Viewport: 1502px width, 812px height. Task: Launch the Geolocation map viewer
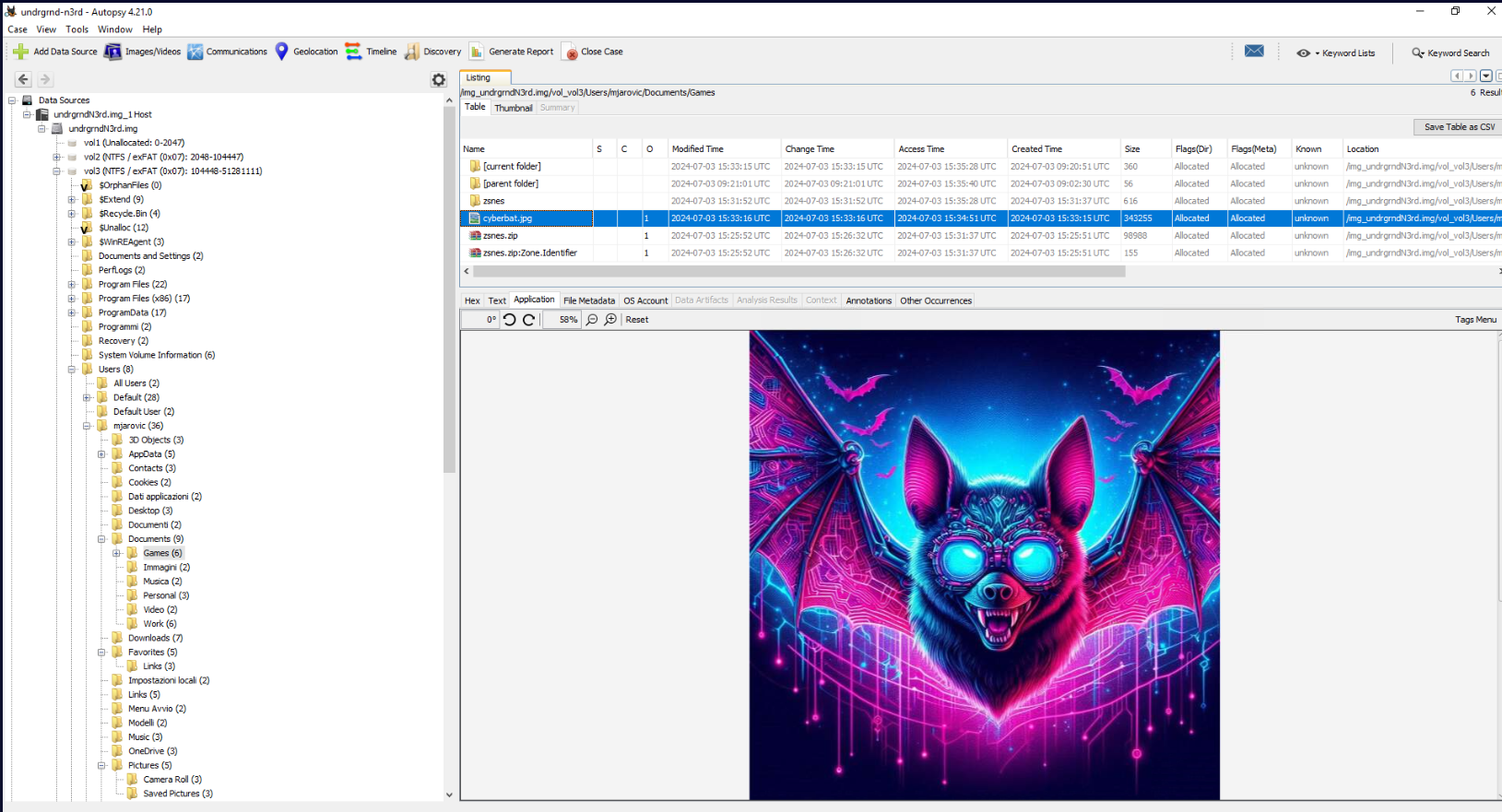pos(306,52)
